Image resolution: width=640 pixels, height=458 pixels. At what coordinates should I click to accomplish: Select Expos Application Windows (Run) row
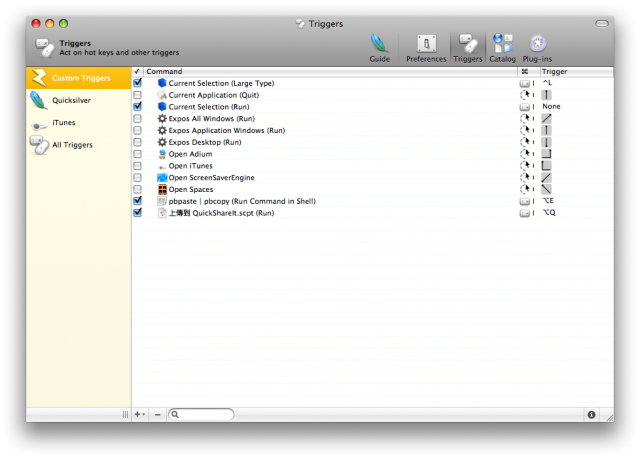point(372,130)
